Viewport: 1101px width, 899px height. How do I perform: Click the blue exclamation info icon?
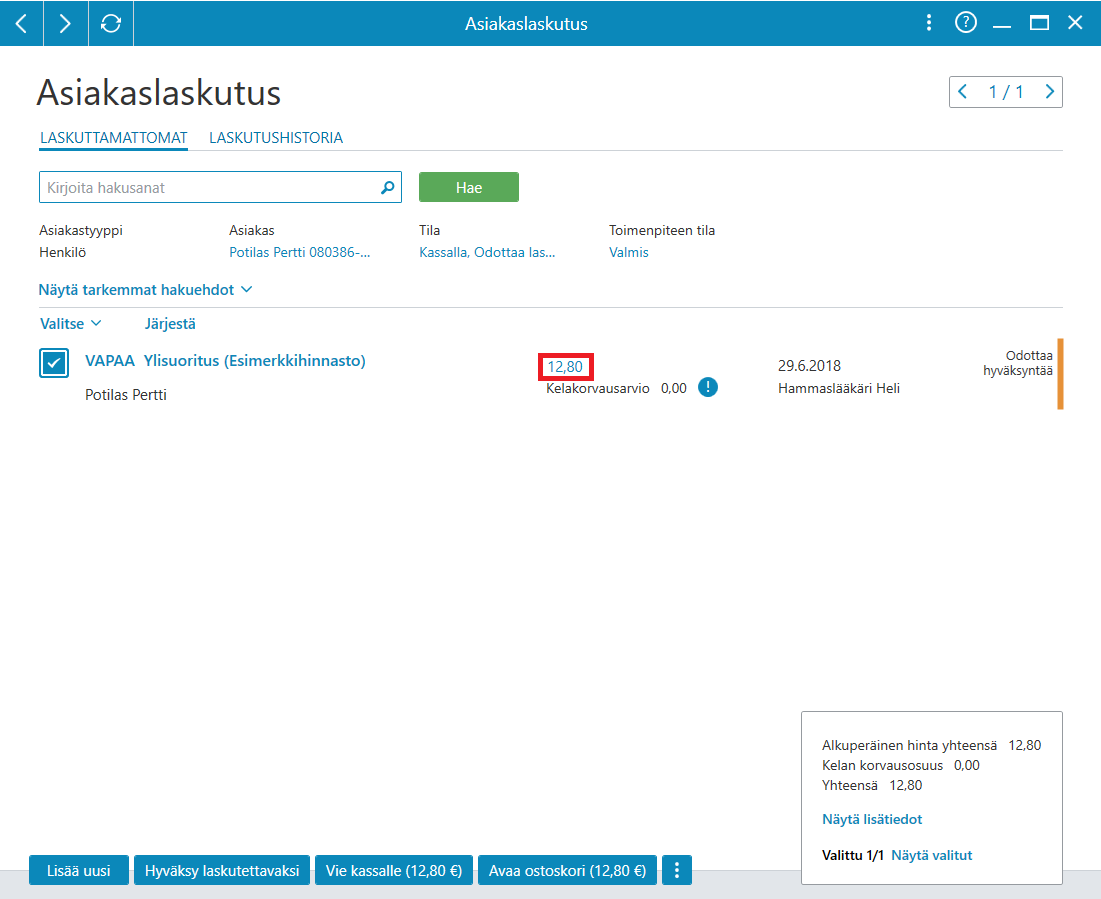pyautogui.click(x=708, y=387)
